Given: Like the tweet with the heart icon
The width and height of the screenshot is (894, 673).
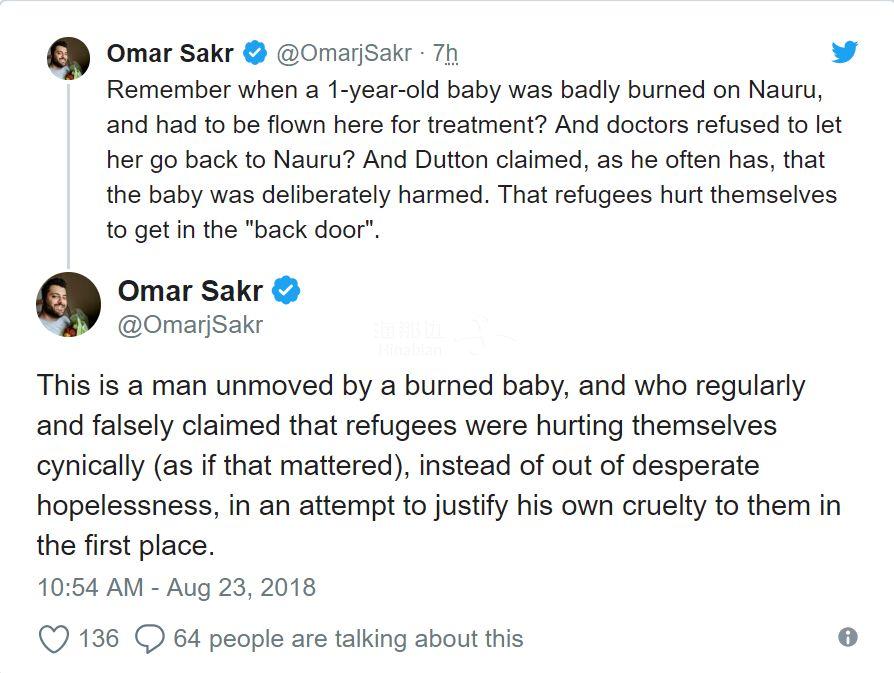Looking at the screenshot, I should point(54,638).
